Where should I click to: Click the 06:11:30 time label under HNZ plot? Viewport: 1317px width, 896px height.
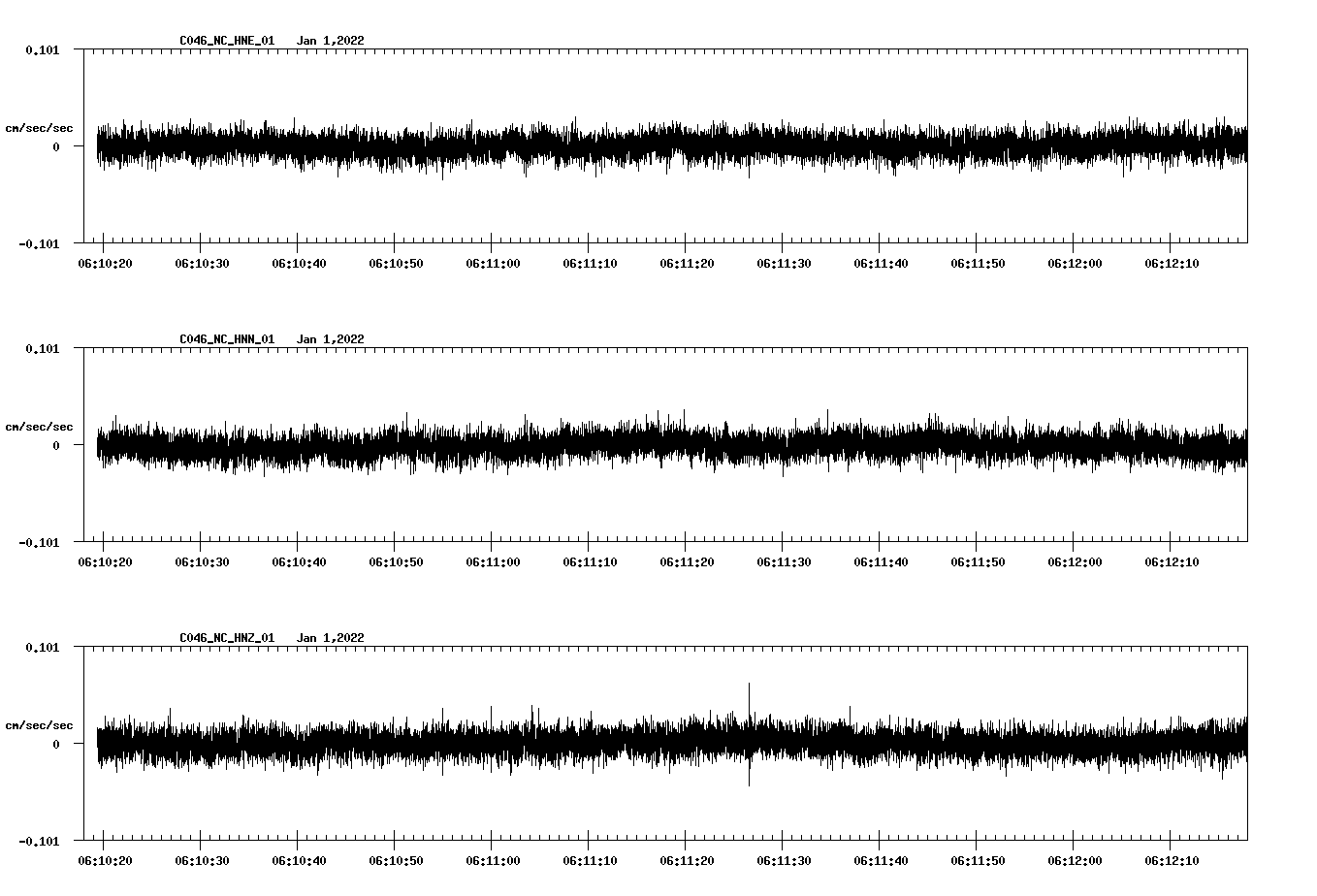784,861
